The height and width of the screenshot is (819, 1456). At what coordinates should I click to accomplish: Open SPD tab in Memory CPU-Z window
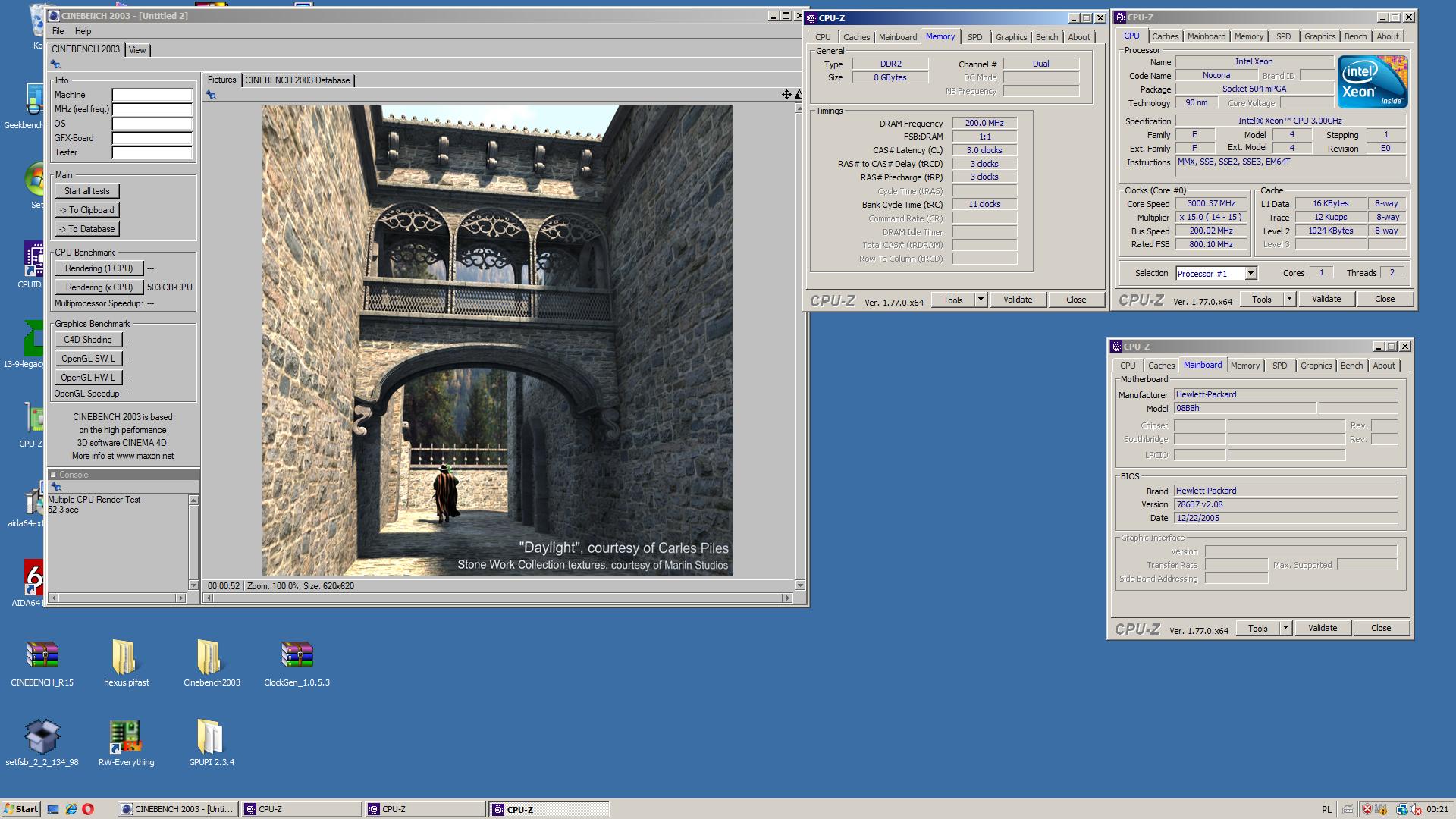974,37
